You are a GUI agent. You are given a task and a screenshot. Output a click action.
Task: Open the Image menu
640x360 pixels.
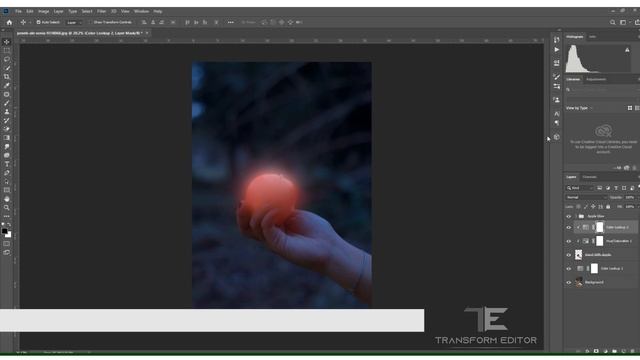click(x=43, y=11)
